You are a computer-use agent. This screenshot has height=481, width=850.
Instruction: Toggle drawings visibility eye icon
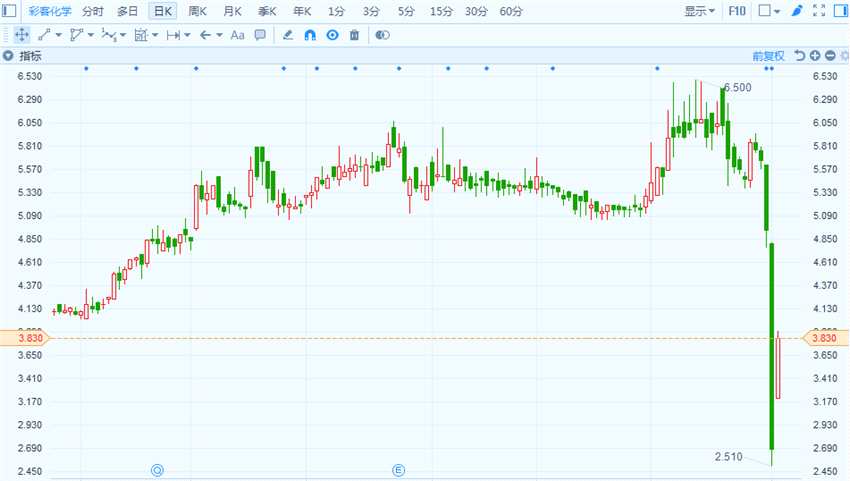pos(333,35)
